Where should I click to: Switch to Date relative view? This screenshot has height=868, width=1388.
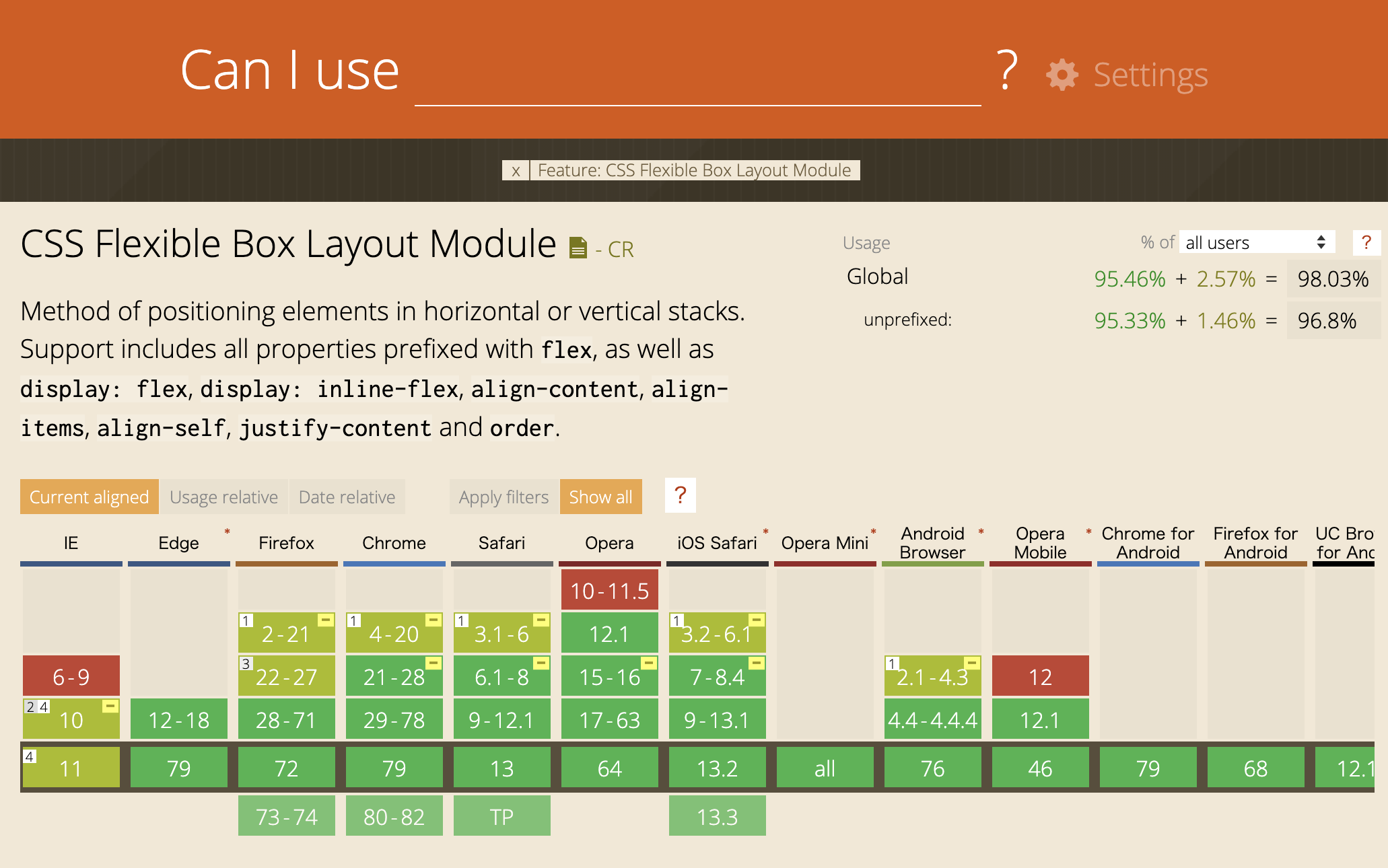[347, 497]
